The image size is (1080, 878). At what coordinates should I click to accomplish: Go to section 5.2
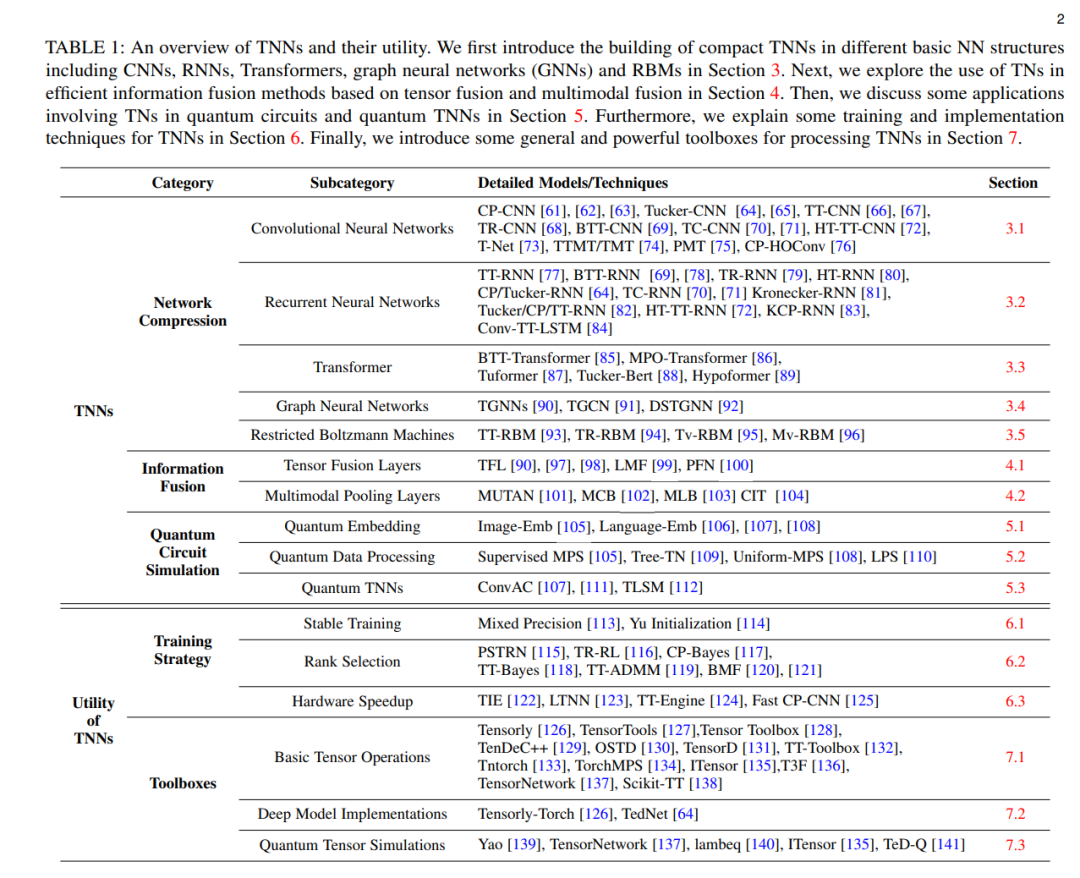point(1015,556)
